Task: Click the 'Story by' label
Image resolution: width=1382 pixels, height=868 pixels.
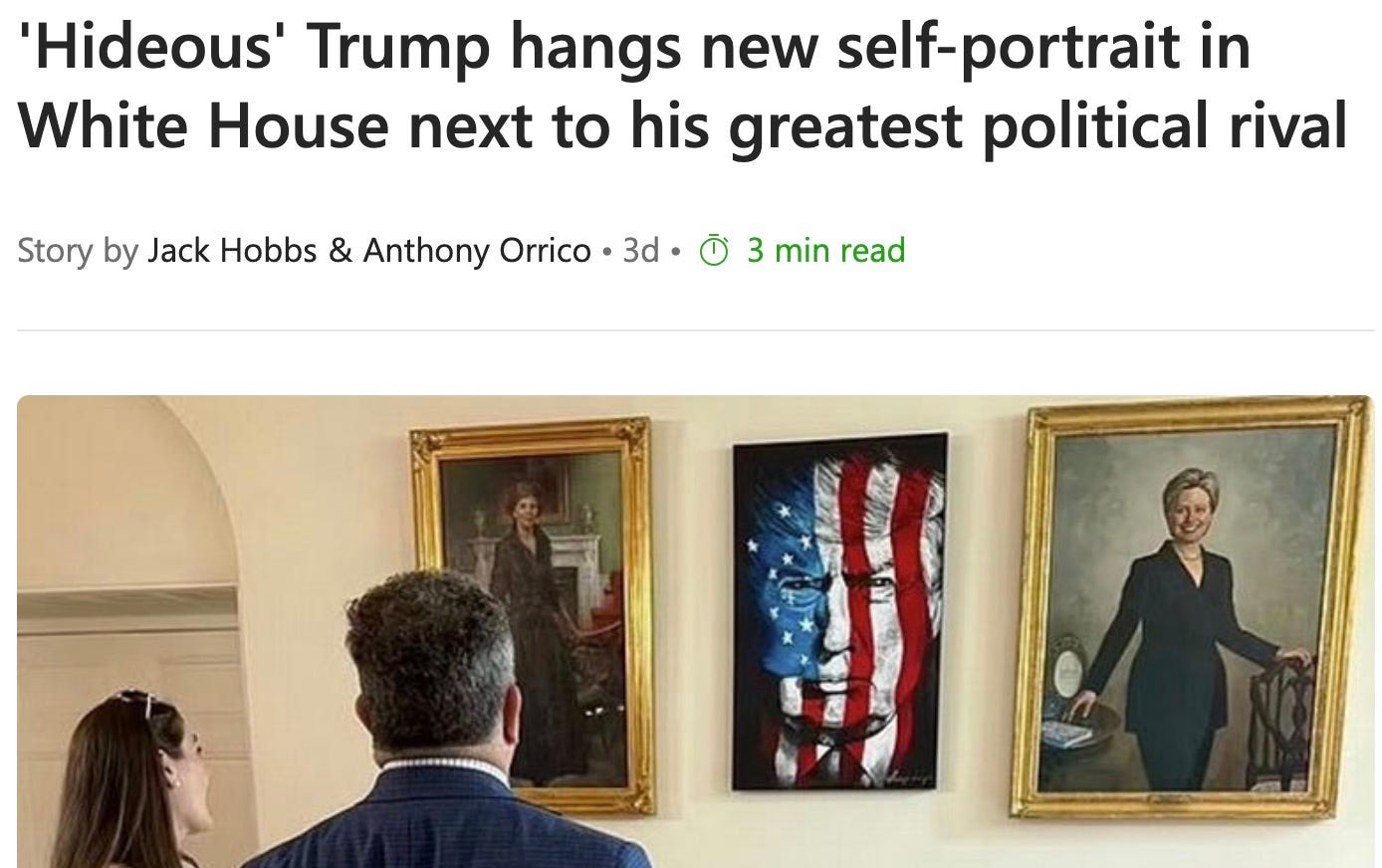Action: [x=78, y=251]
